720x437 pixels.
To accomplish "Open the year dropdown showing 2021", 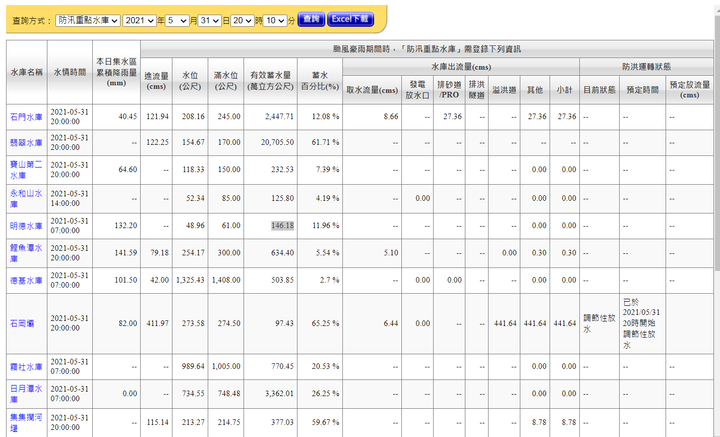I will [x=139, y=20].
